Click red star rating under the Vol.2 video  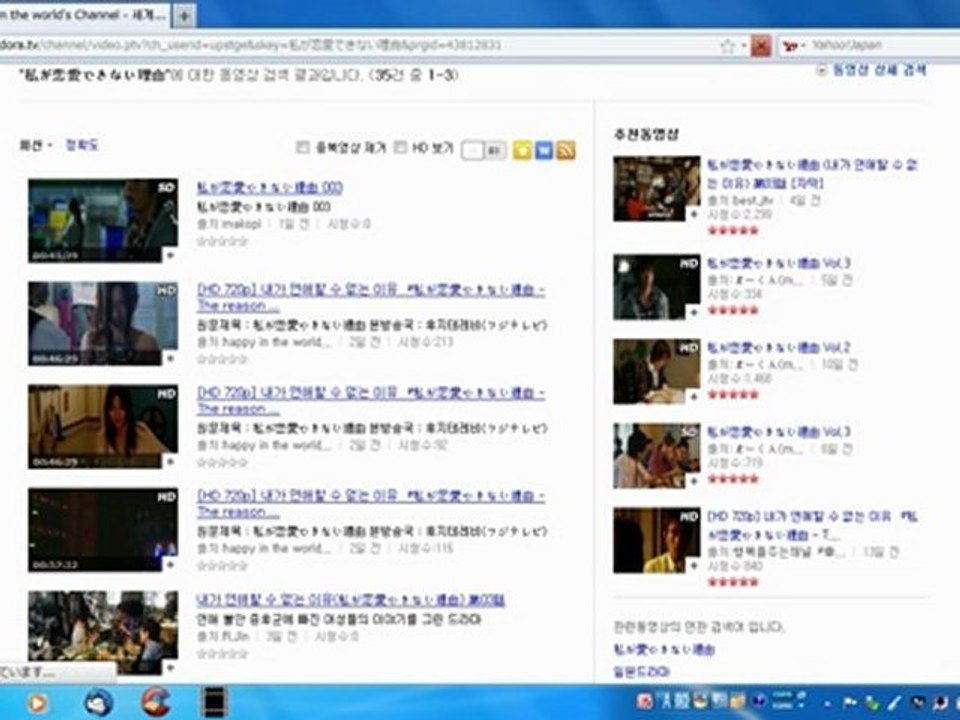[733, 394]
